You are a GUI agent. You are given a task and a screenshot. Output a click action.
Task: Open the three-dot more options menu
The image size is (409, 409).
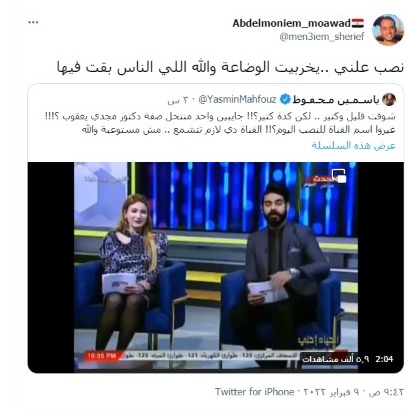pos(33,22)
